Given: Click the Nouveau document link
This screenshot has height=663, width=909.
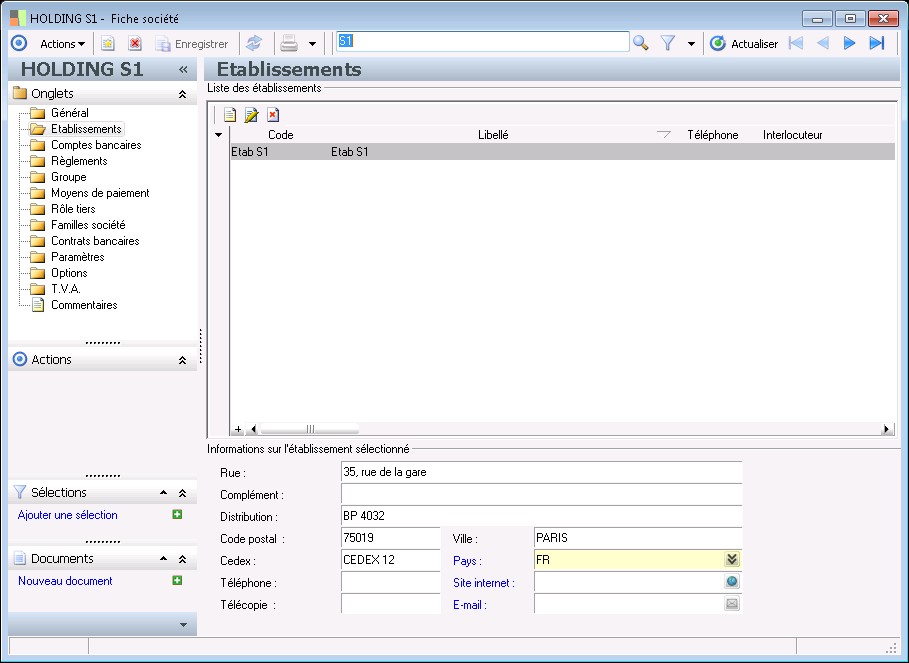Looking at the screenshot, I should (x=65, y=581).
